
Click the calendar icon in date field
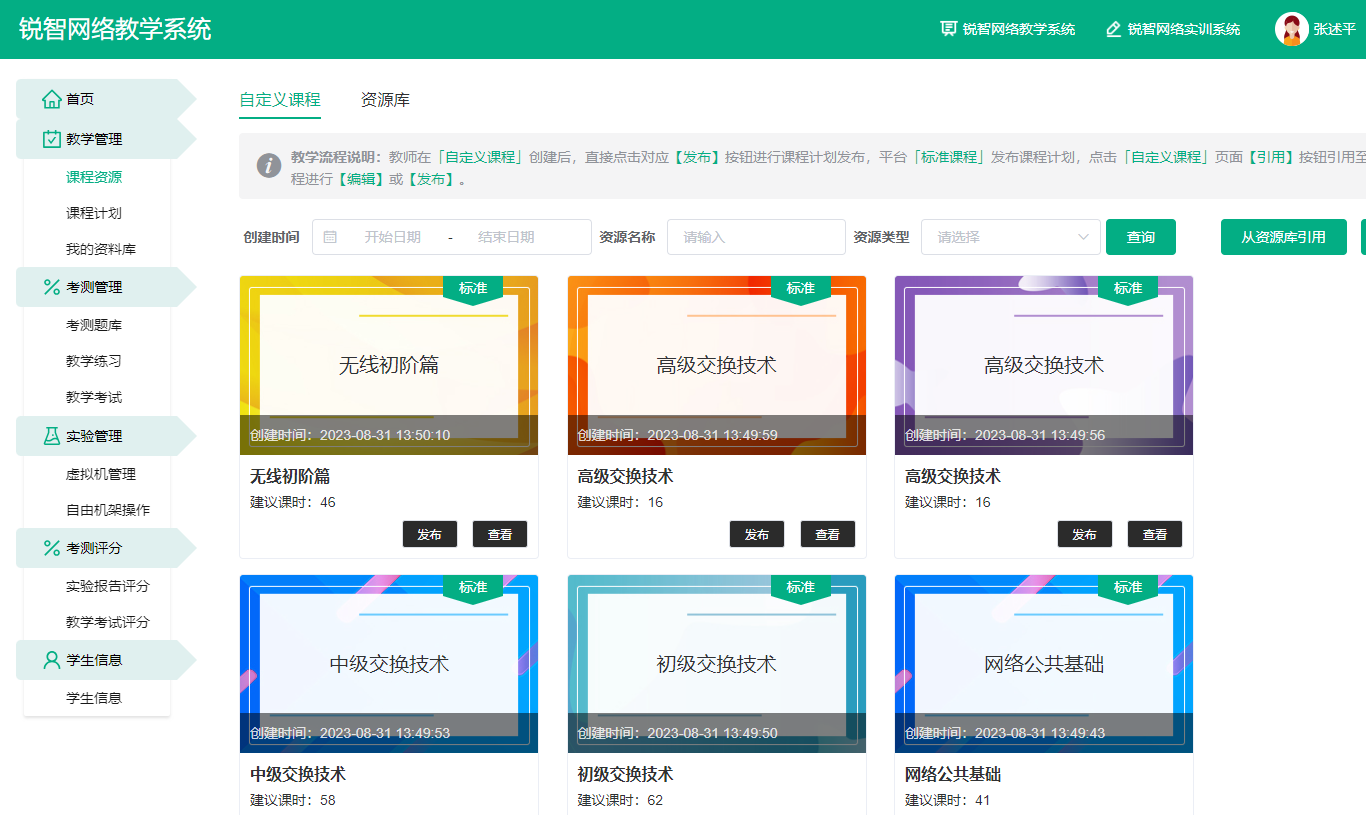[x=330, y=237]
